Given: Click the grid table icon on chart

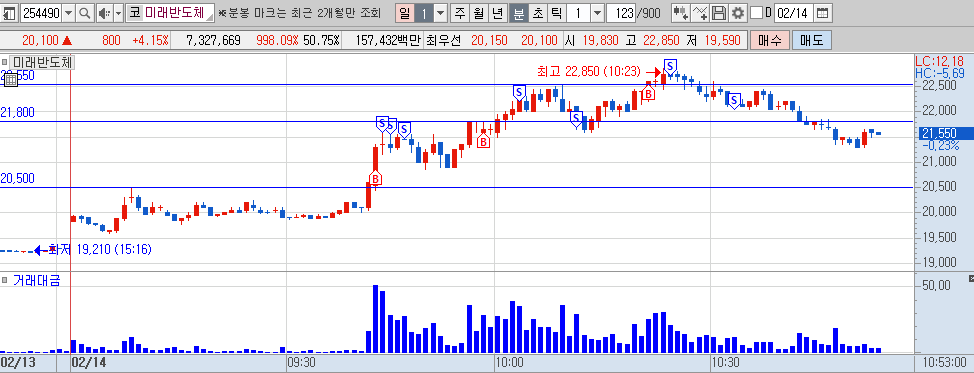Looking at the screenshot, I should point(11,79).
